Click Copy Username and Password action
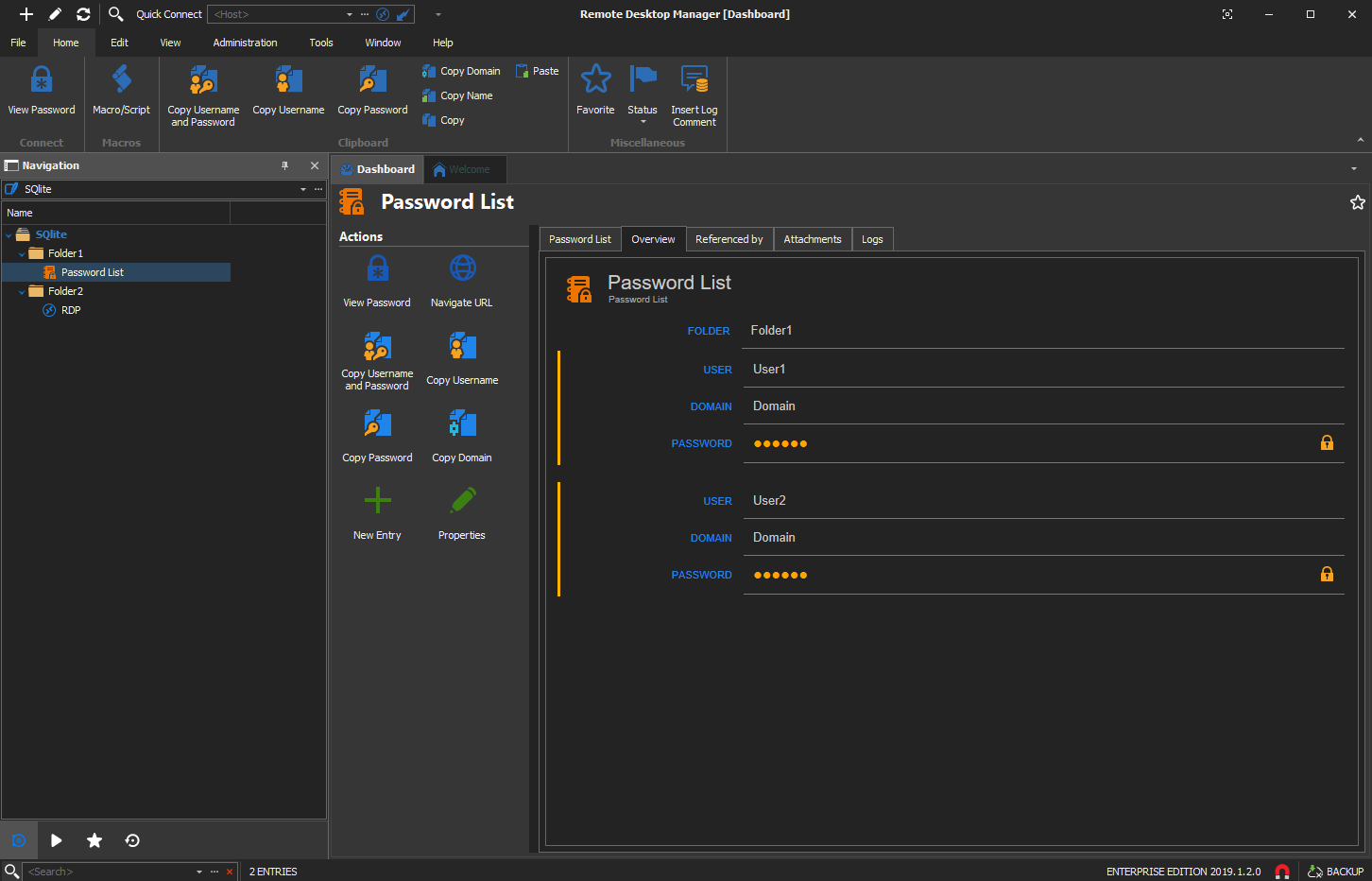The width and height of the screenshot is (1372, 881). pos(377,360)
